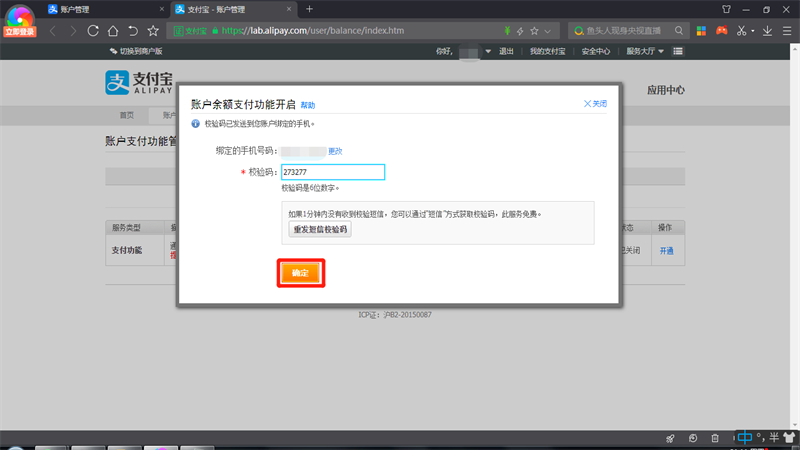Image resolution: width=800 pixels, height=450 pixels.
Task: Expand the screenshot tool dropdown arrow
Action: point(753,31)
